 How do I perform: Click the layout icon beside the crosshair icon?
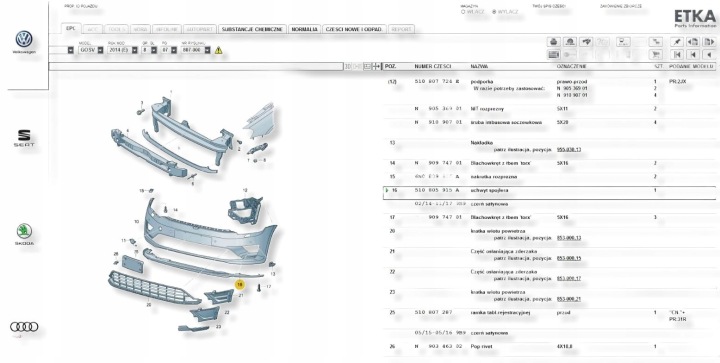tap(367, 67)
